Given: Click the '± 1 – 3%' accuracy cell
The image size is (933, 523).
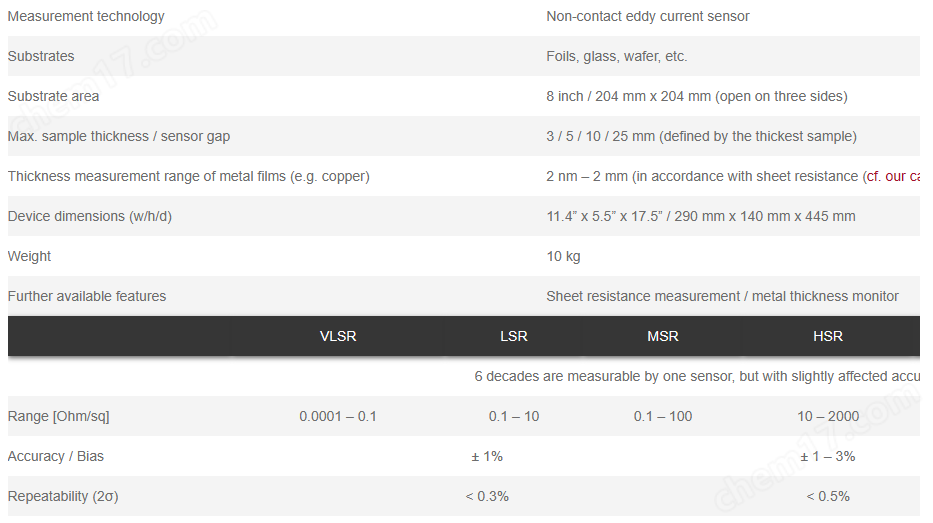Looking at the screenshot, I should [828, 456].
